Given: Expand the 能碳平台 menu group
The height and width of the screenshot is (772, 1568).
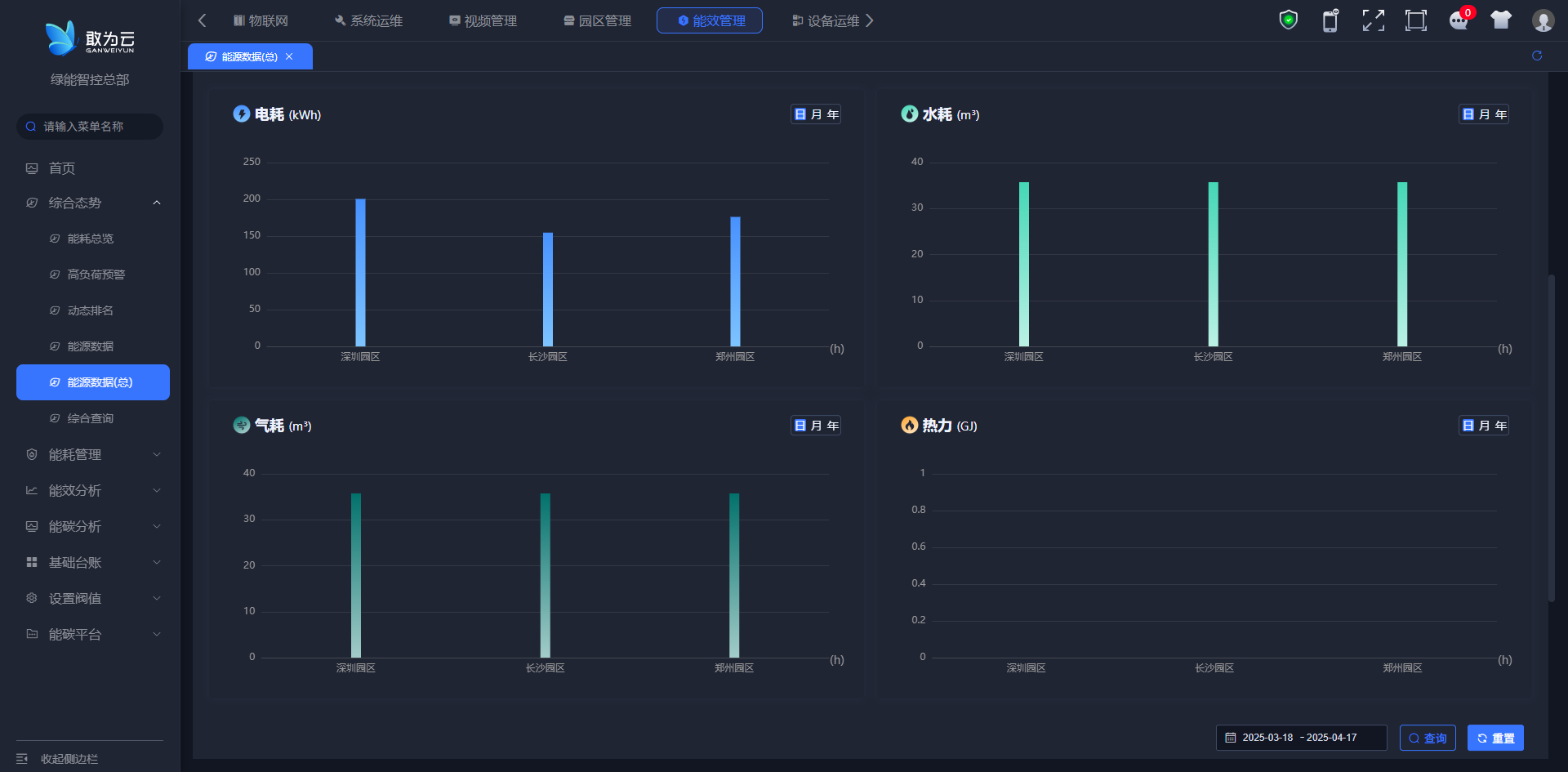Looking at the screenshot, I should (x=93, y=634).
